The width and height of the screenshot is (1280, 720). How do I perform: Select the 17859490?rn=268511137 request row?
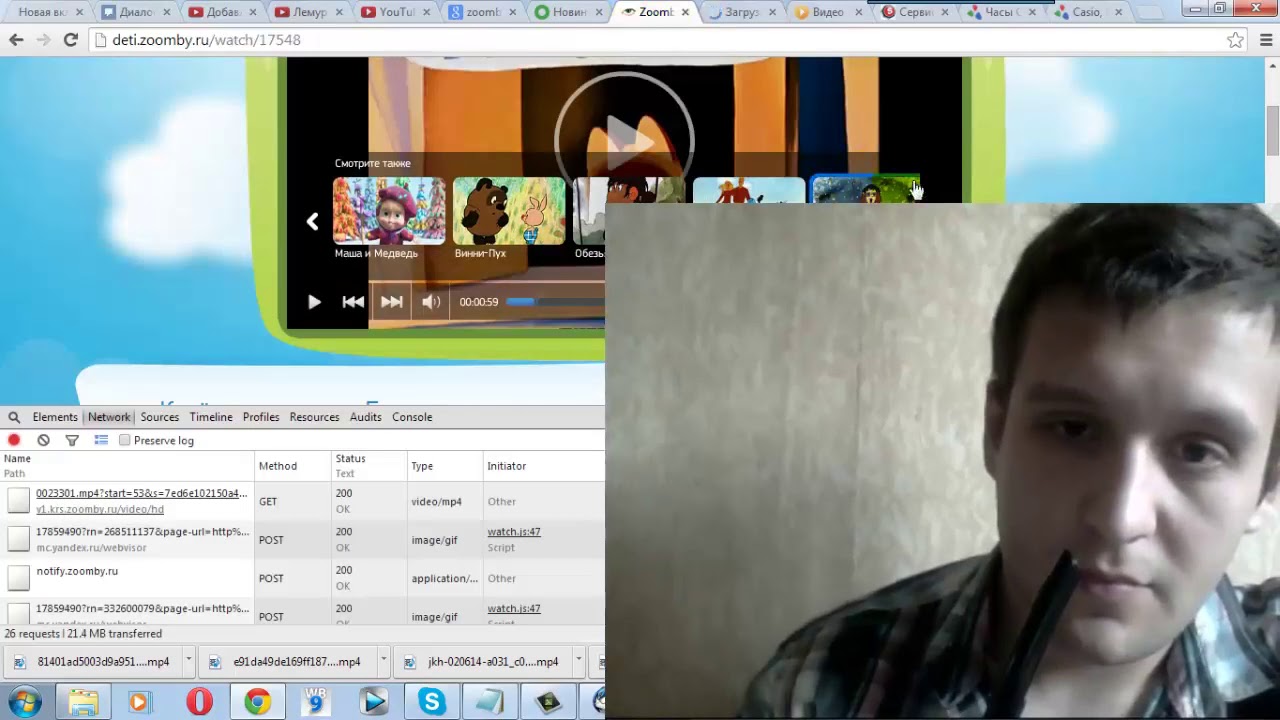pos(302,540)
